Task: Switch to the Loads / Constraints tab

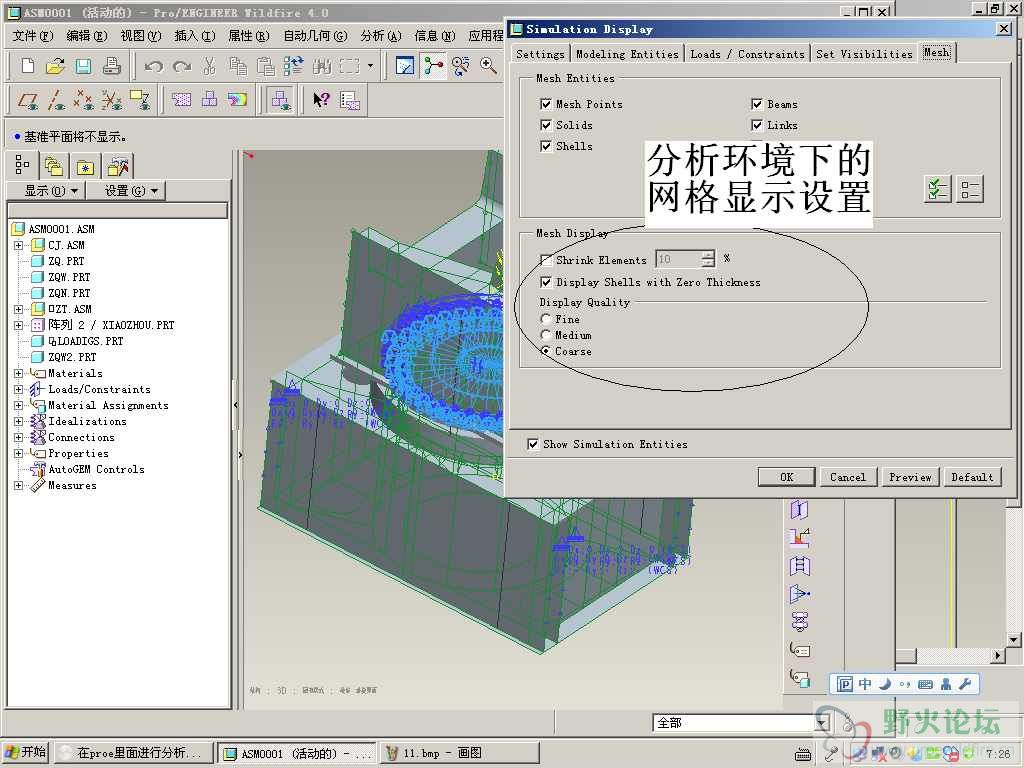Action: coord(748,54)
